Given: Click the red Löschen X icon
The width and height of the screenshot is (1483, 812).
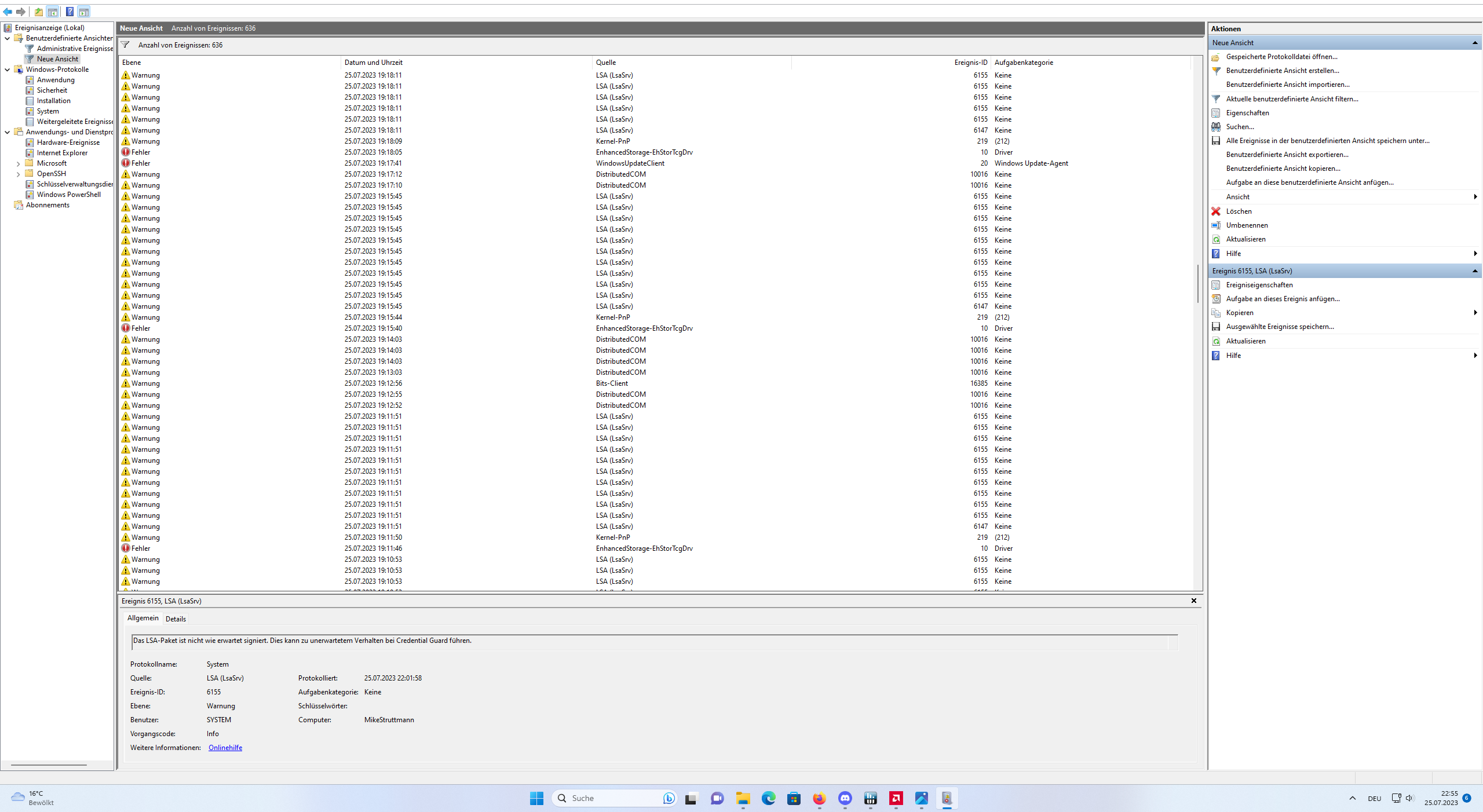Looking at the screenshot, I should point(1216,211).
